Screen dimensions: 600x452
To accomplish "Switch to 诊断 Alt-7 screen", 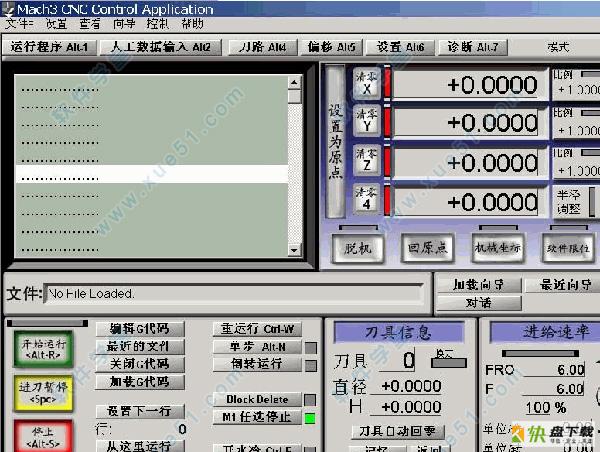I will (473, 47).
